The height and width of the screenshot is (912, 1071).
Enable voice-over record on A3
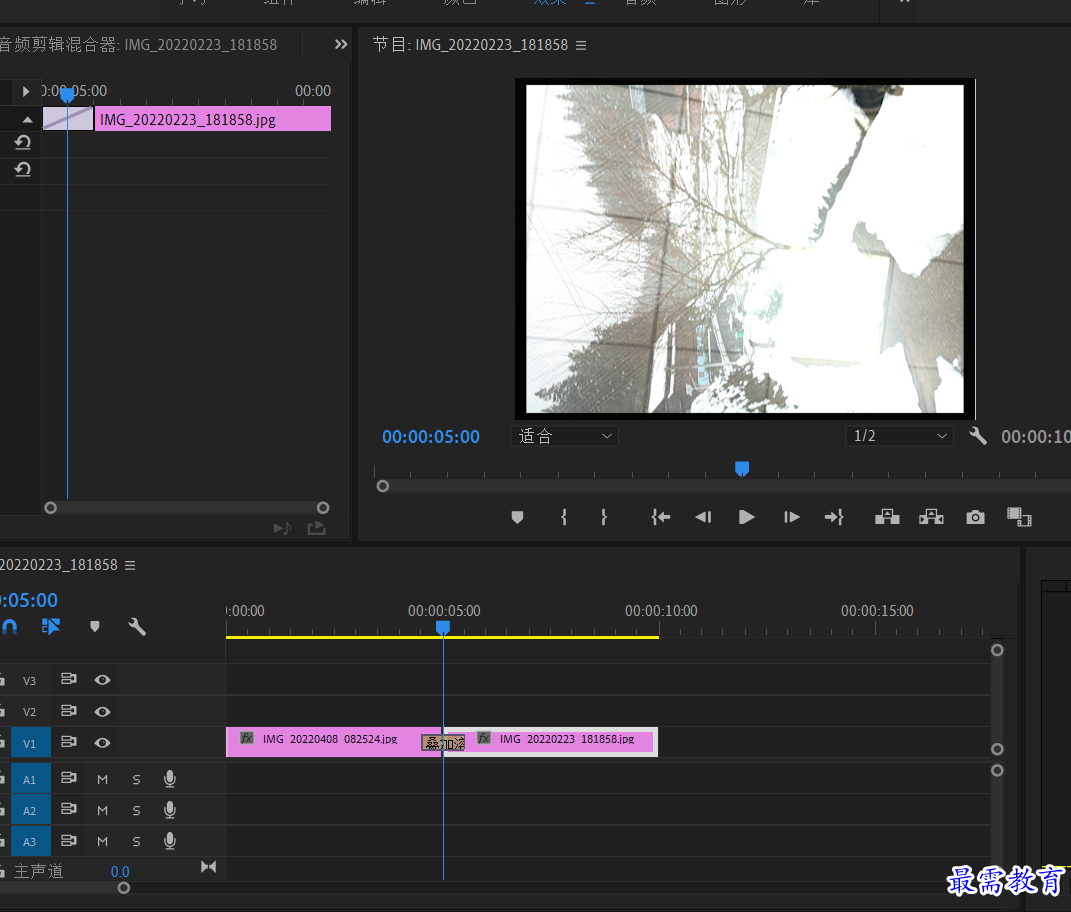170,841
